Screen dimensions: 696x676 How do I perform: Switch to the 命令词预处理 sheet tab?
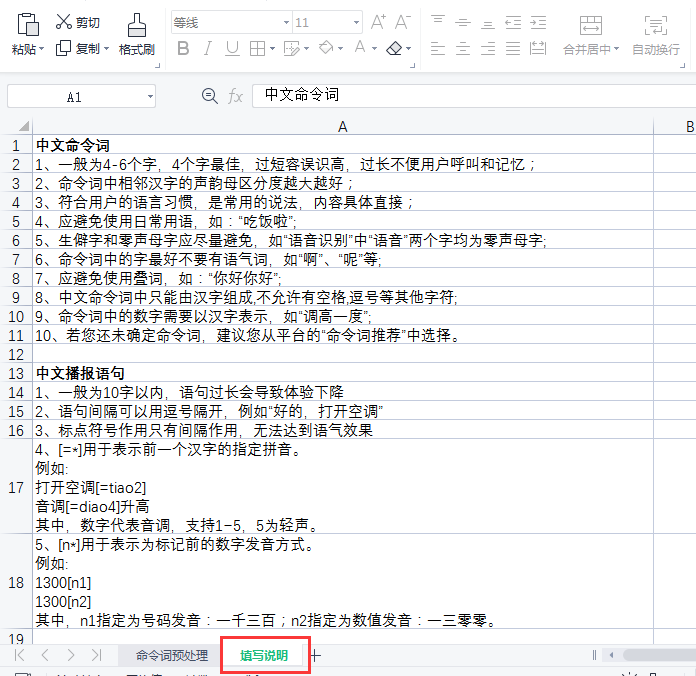click(171, 655)
